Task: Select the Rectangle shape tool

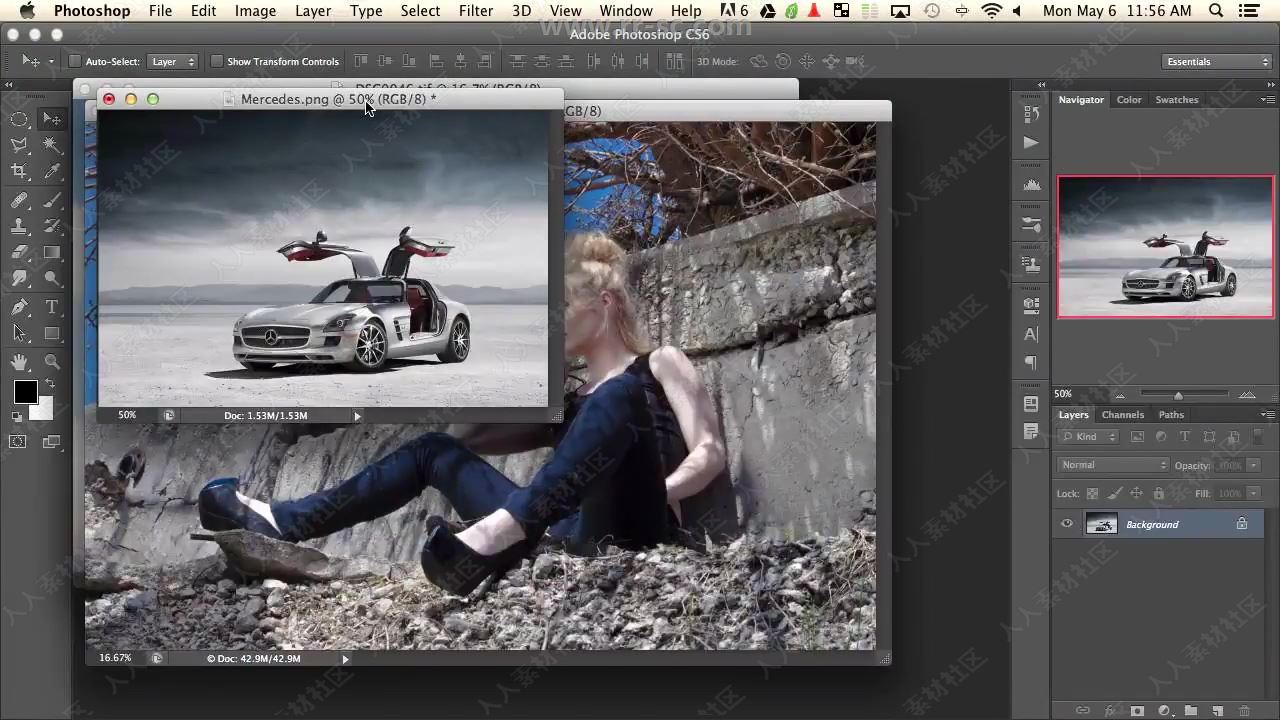Action: click(52, 334)
